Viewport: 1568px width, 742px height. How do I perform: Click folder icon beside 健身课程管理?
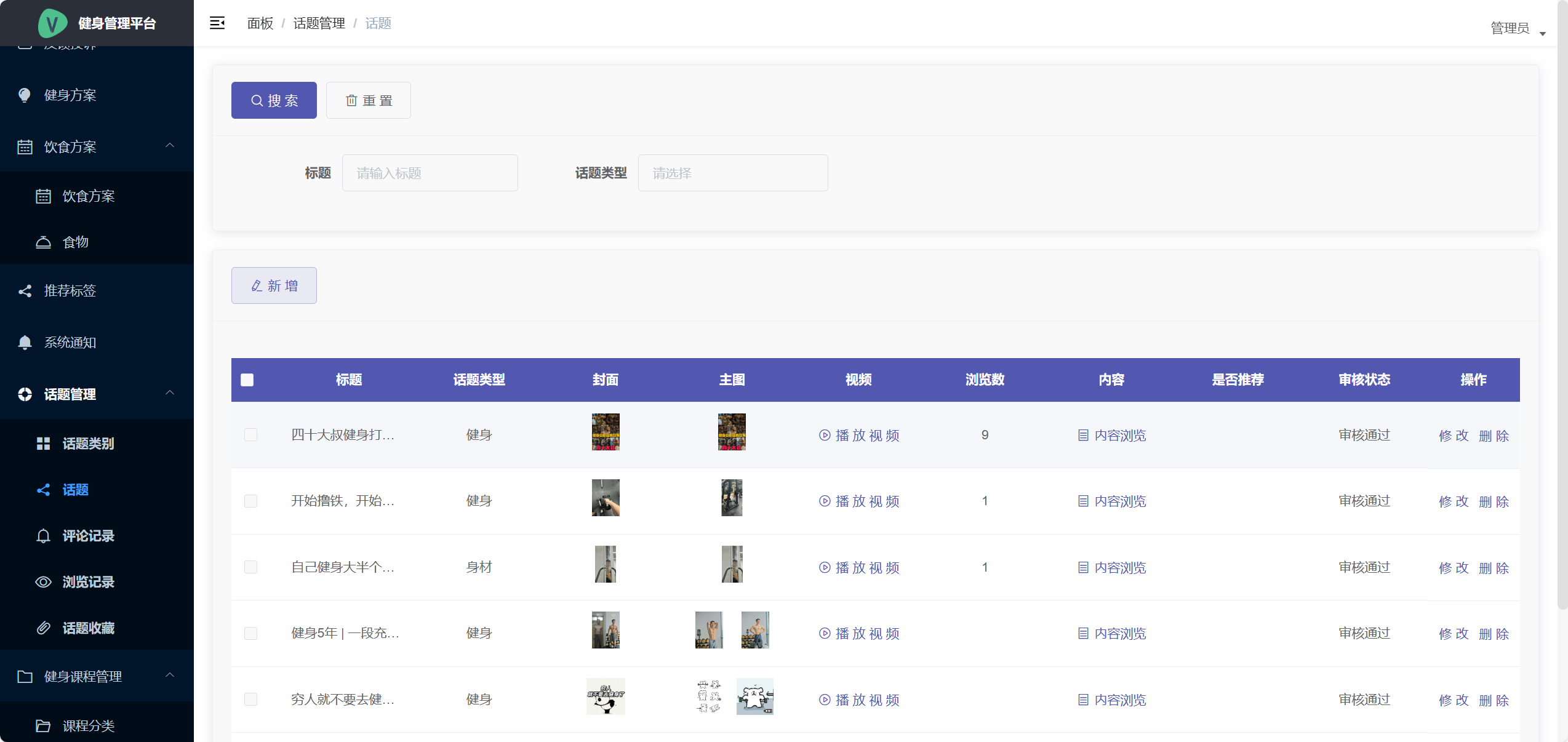25,677
